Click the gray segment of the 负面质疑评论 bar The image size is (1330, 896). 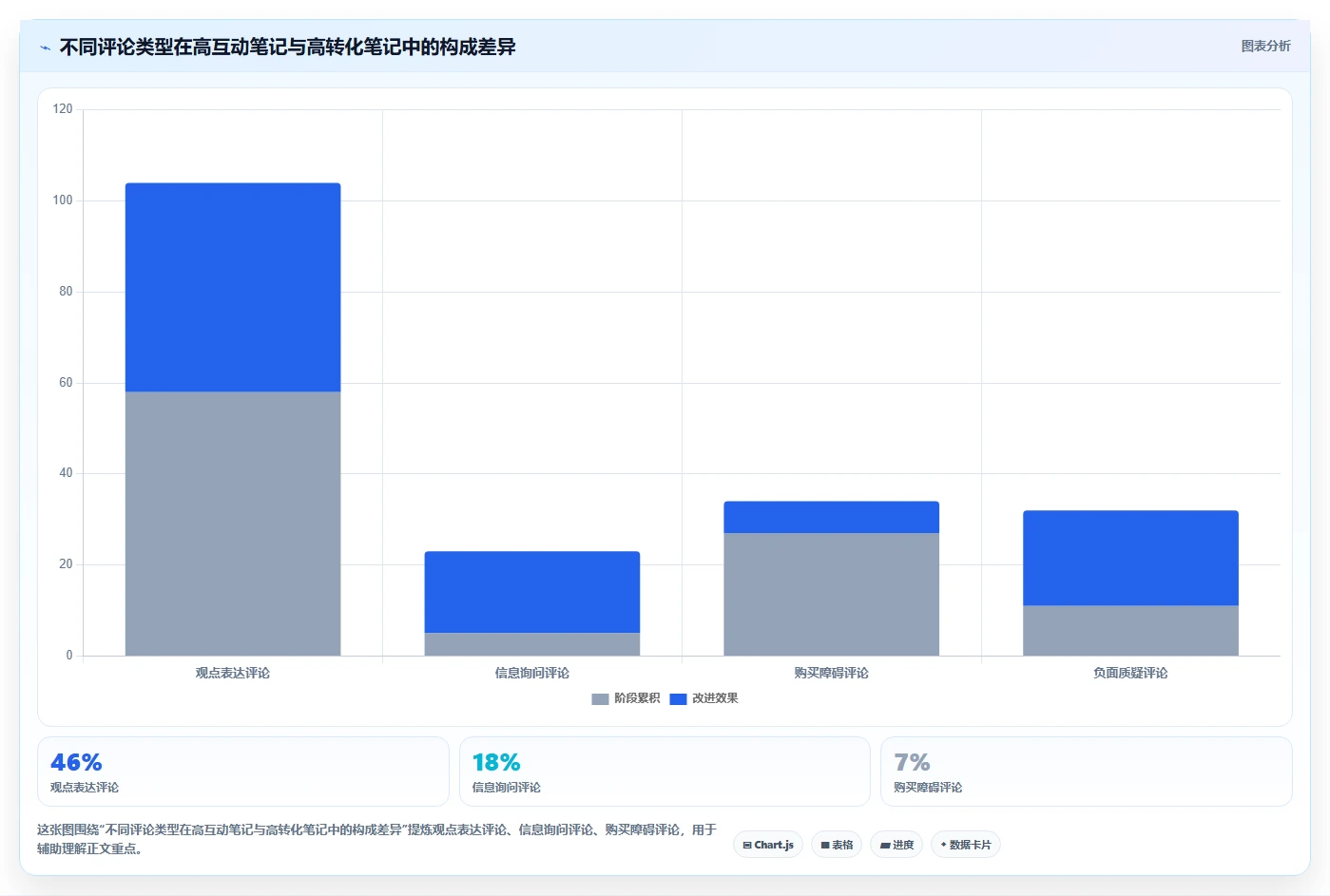coord(1131,630)
